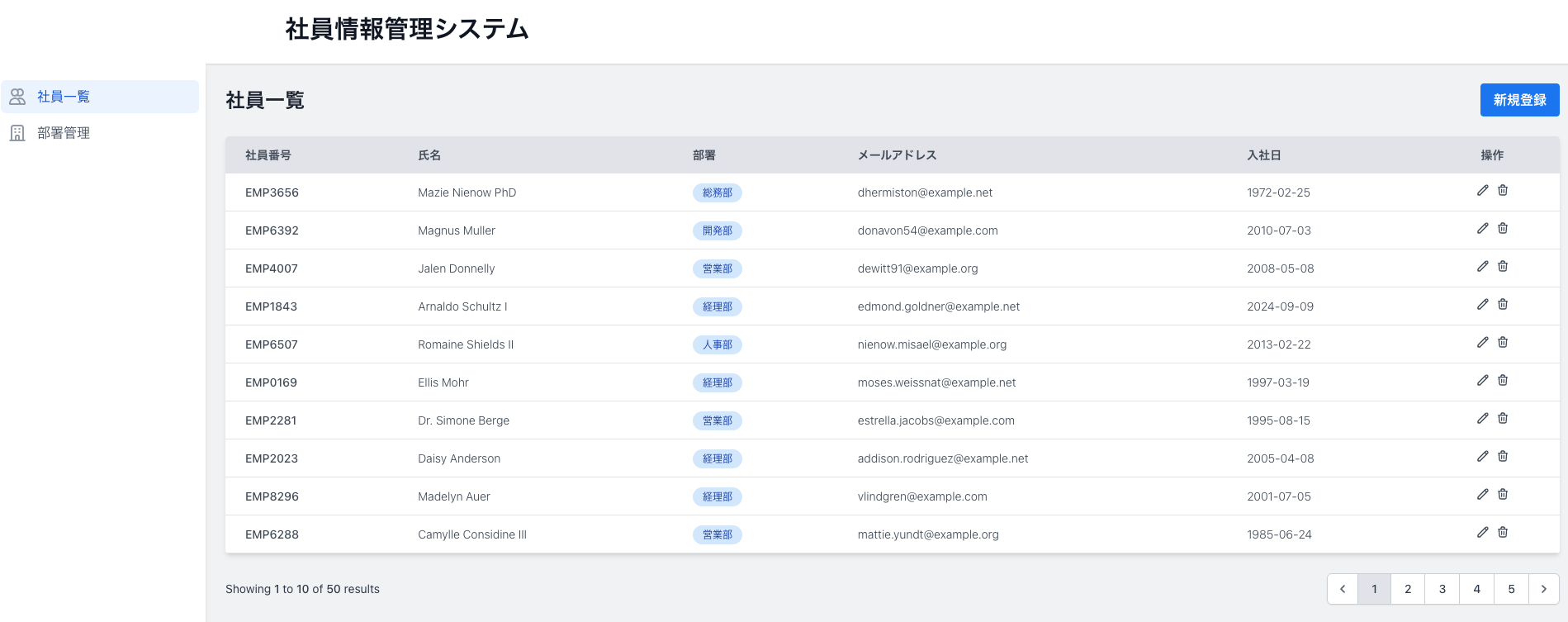Click the メールアドレス column header
Image resolution: width=1568 pixels, height=622 pixels.
(898, 155)
